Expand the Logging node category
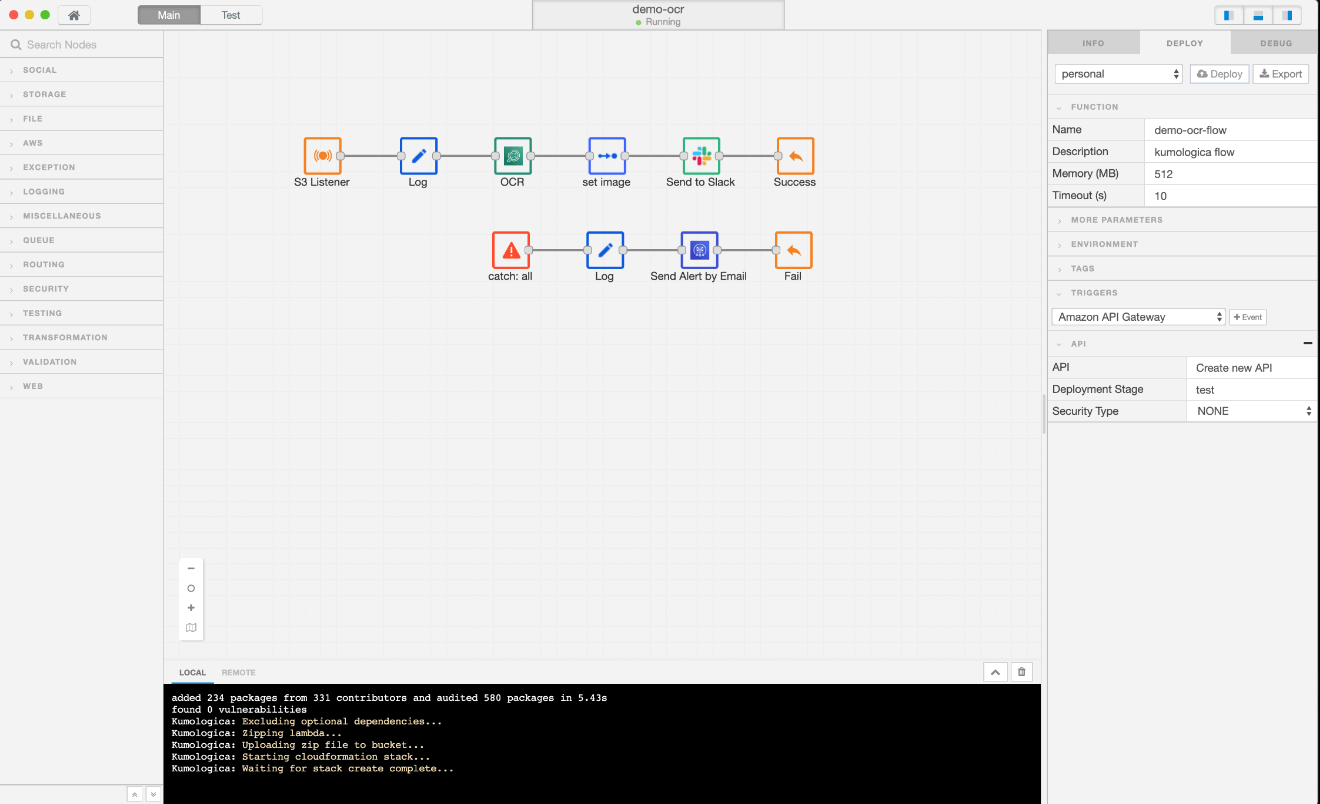Image resolution: width=1320 pixels, height=804 pixels. (x=81, y=191)
